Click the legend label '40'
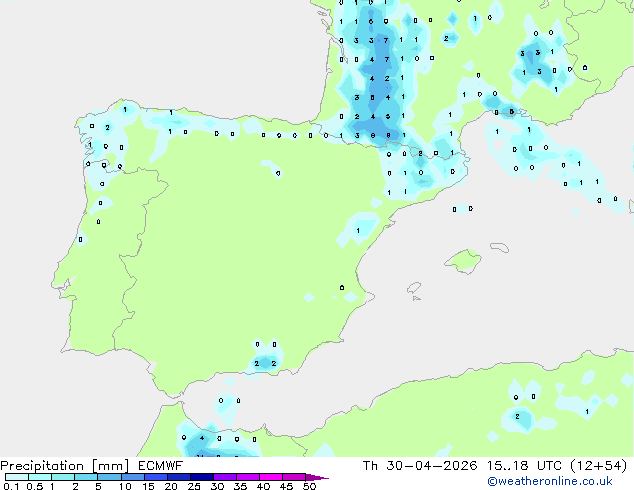This screenshot has height=490, width=634. pos(263,486)
